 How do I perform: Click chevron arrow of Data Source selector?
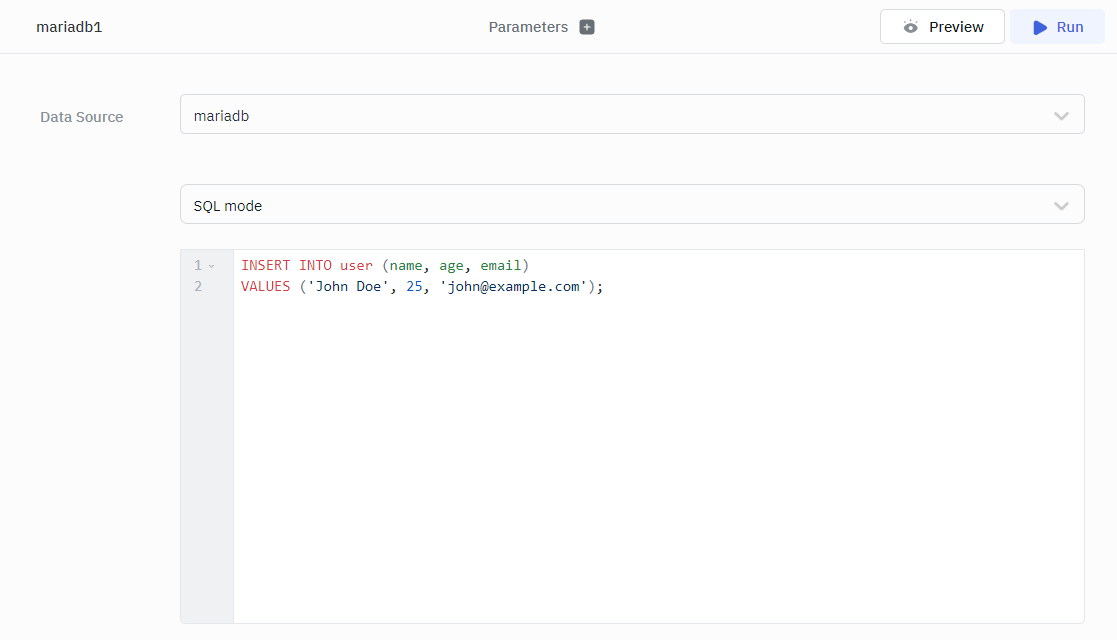[1061, 116]
